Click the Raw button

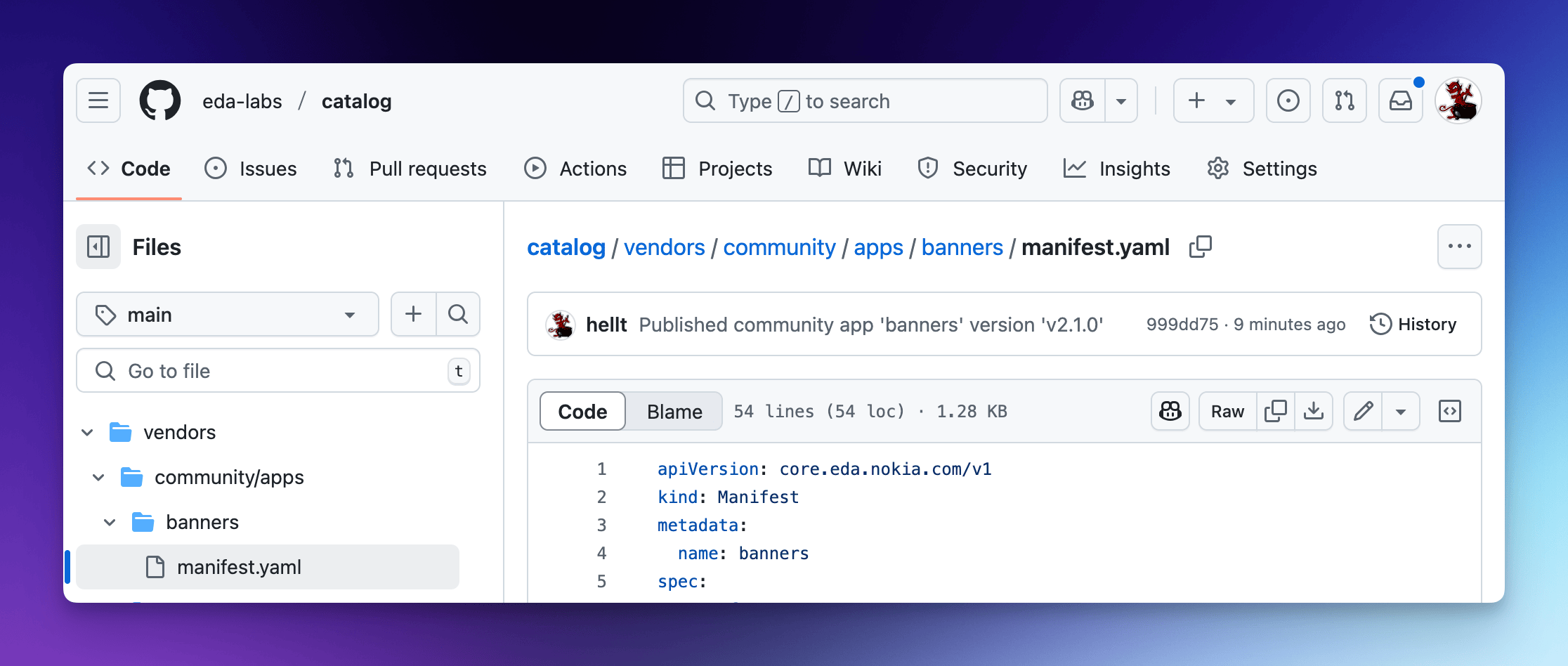click(x=1227, y=411)
